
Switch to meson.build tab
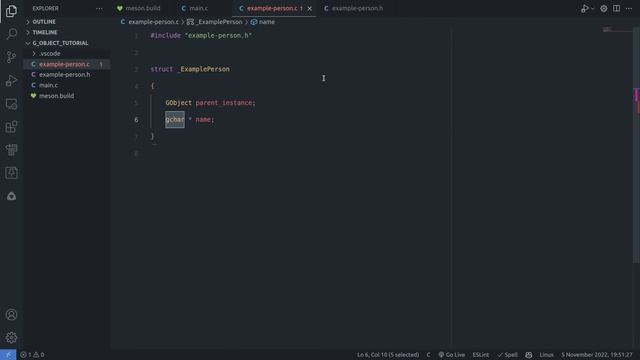pyautogui.click(x=138, y=8)
